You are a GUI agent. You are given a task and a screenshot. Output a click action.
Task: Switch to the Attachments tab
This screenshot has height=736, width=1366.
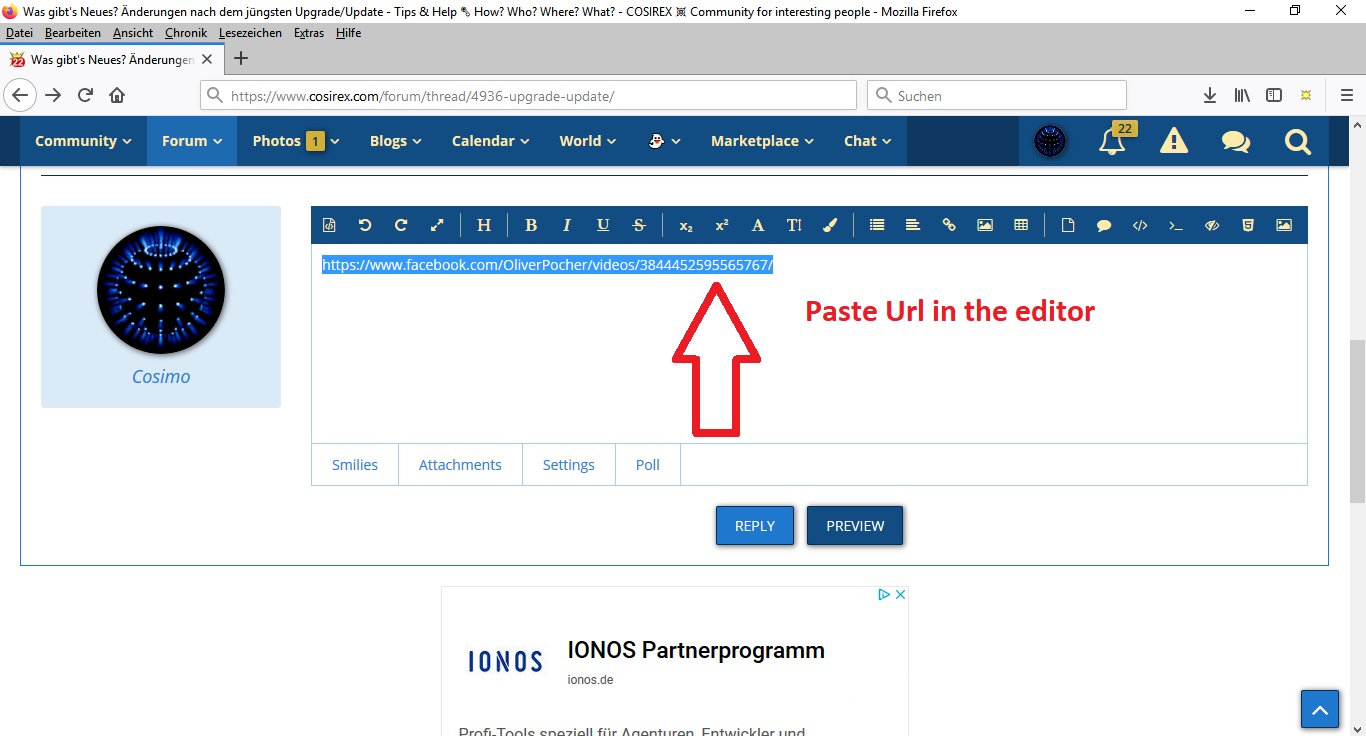click(x=460, y=465)
